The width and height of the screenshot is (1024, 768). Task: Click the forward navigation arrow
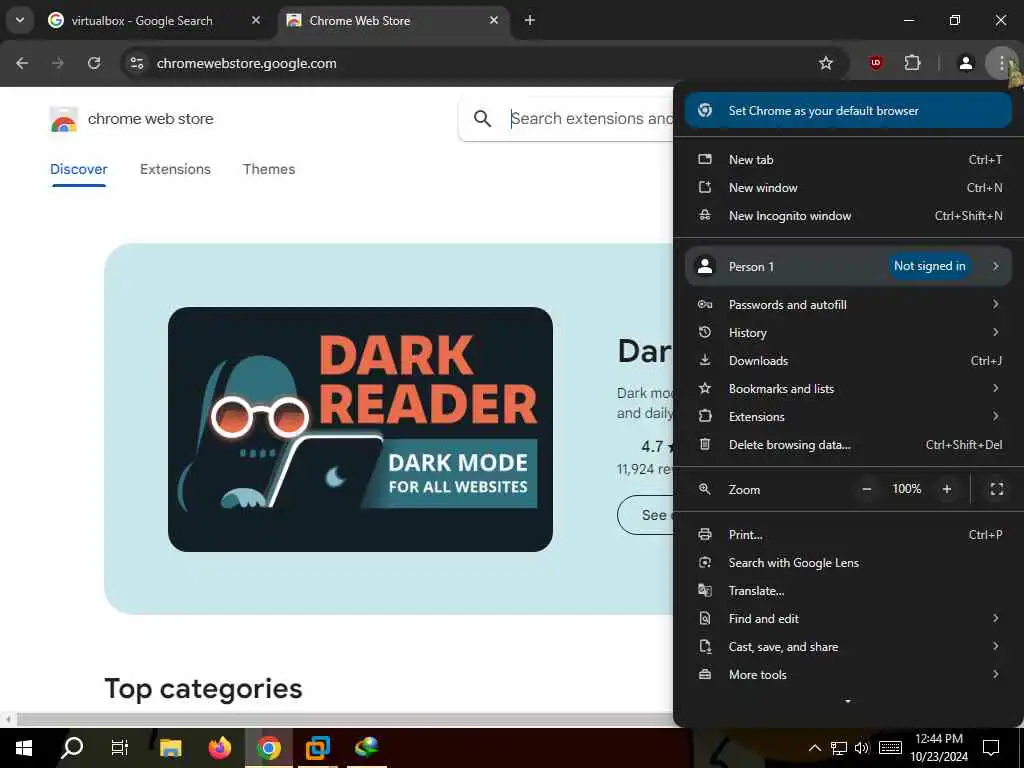(x=58, y=63)
